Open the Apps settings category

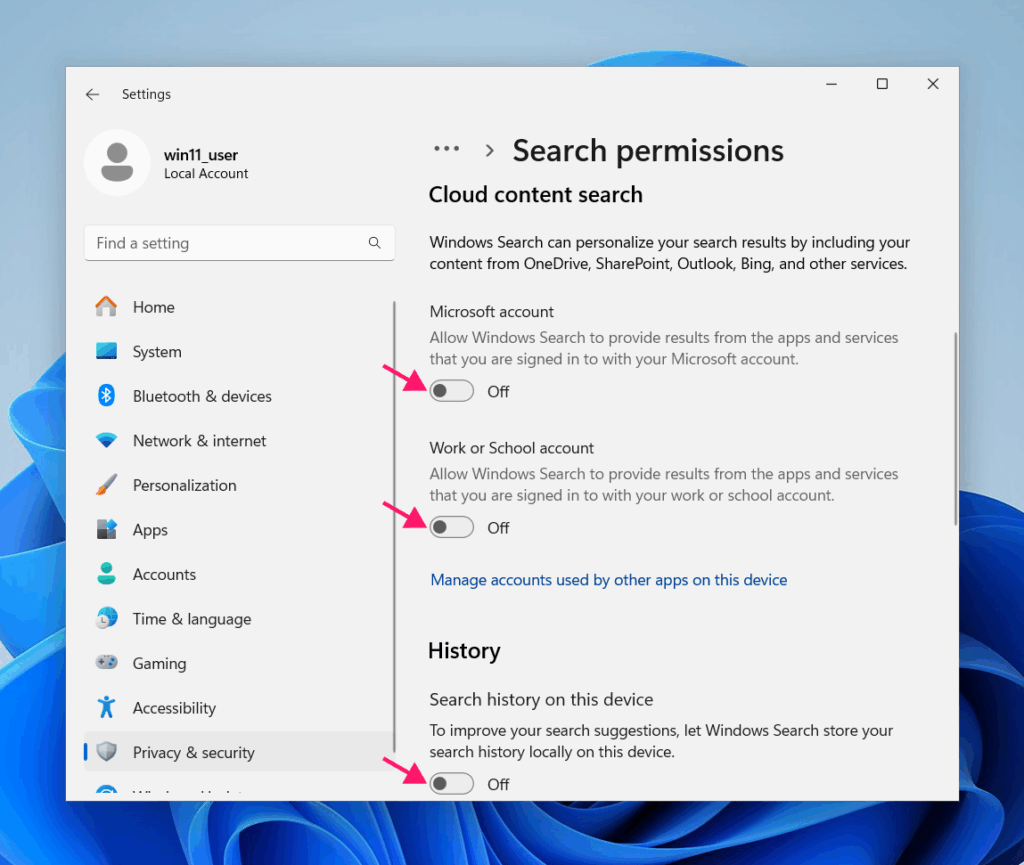pyautogui.click(x=239, y=529)
